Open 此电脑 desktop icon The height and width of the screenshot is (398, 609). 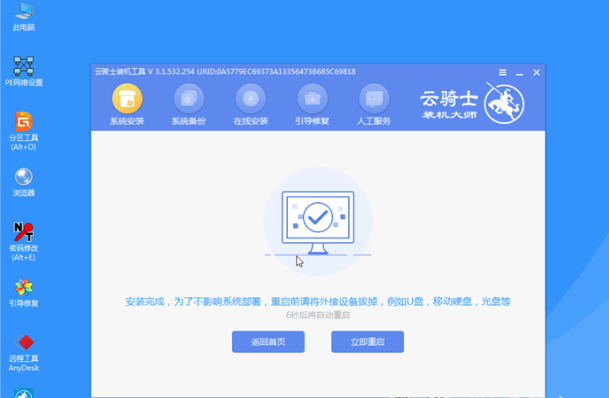tap(24, 16)
